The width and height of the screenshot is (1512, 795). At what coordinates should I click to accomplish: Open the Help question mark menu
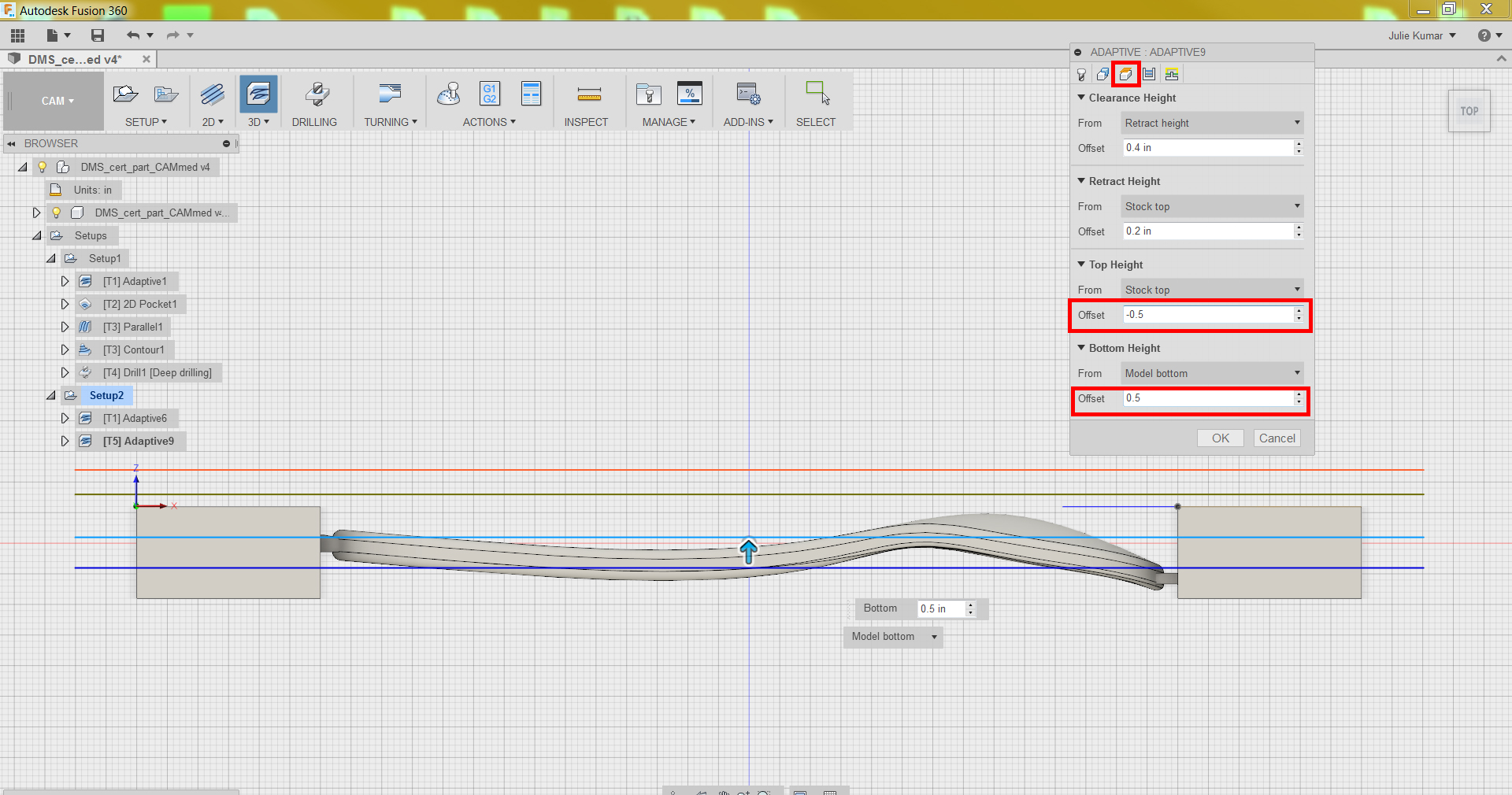pos(1490,35)
